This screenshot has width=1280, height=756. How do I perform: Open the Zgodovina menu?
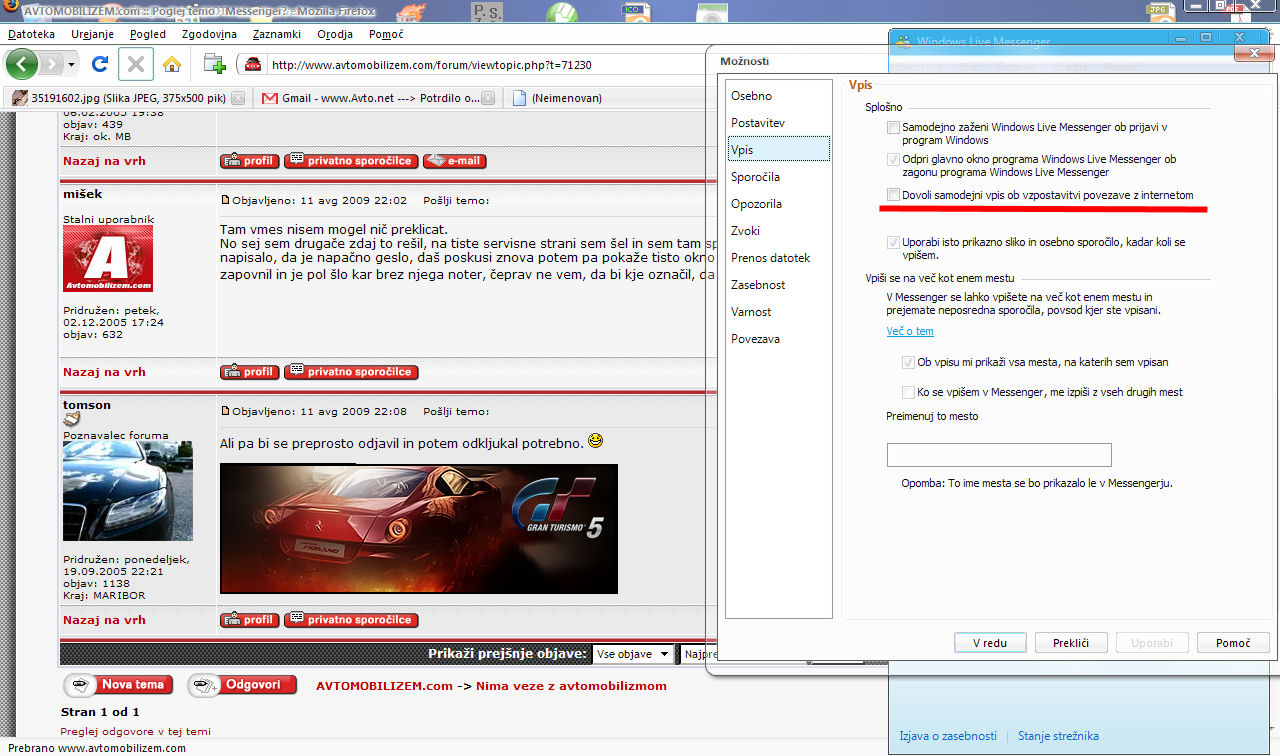[210, 34]
